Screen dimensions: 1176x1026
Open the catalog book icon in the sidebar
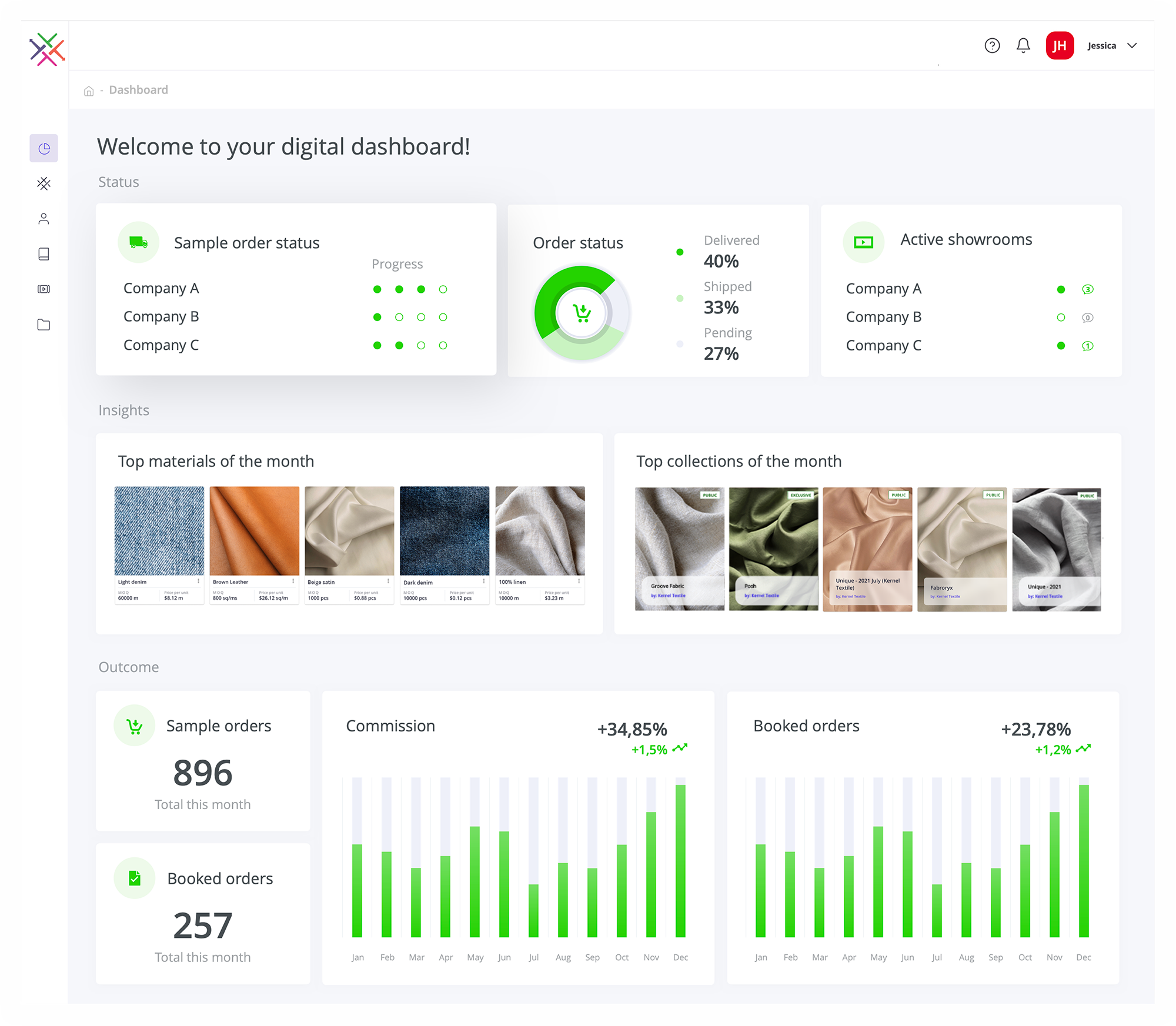coord(44,253)
